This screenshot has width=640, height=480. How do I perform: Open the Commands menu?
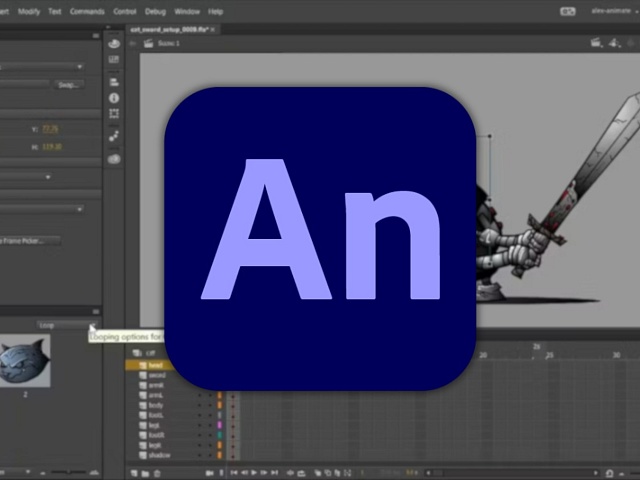(87, 11)
